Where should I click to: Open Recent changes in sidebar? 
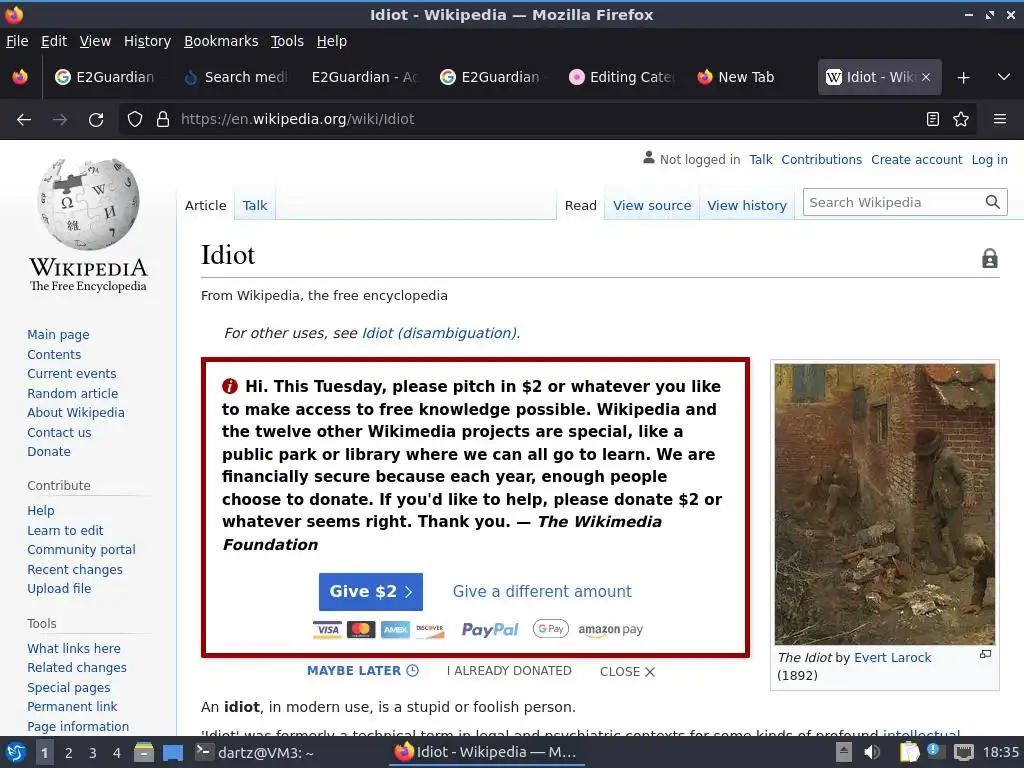pos(74,569)
